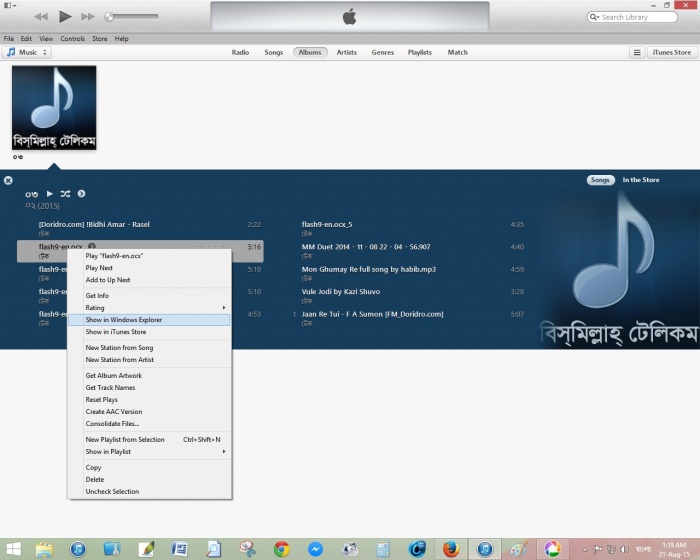
Task: Open the Edit menu
Action: pos(26,39)
